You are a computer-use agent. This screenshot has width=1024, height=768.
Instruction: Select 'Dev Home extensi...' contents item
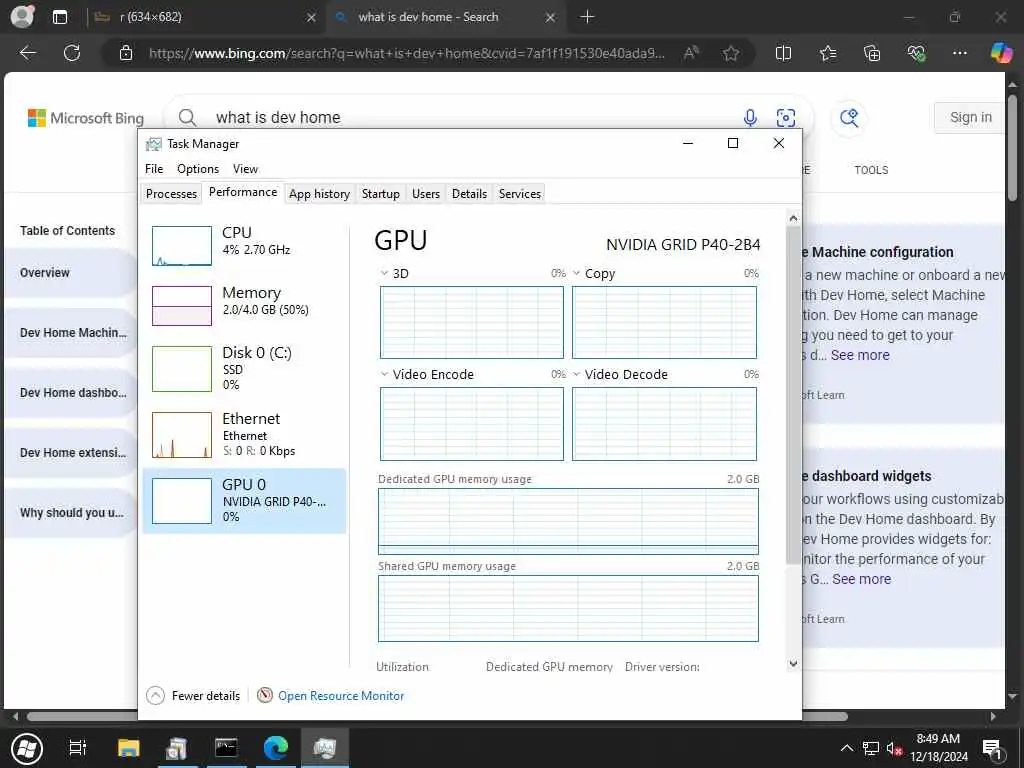pos(69,453)
